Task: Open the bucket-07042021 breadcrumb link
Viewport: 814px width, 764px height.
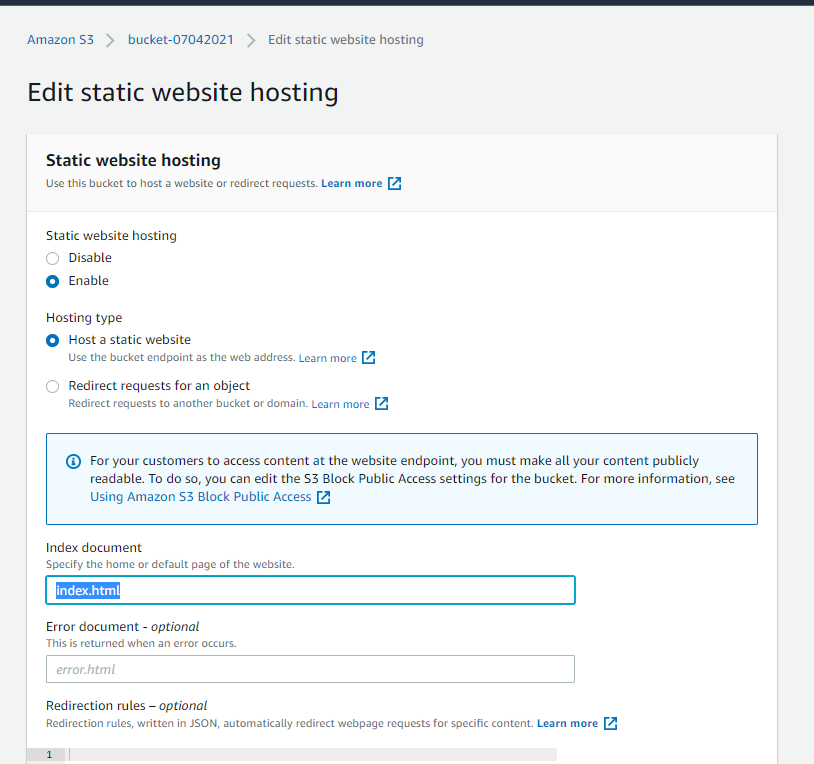Action: [x=180, y=39]
